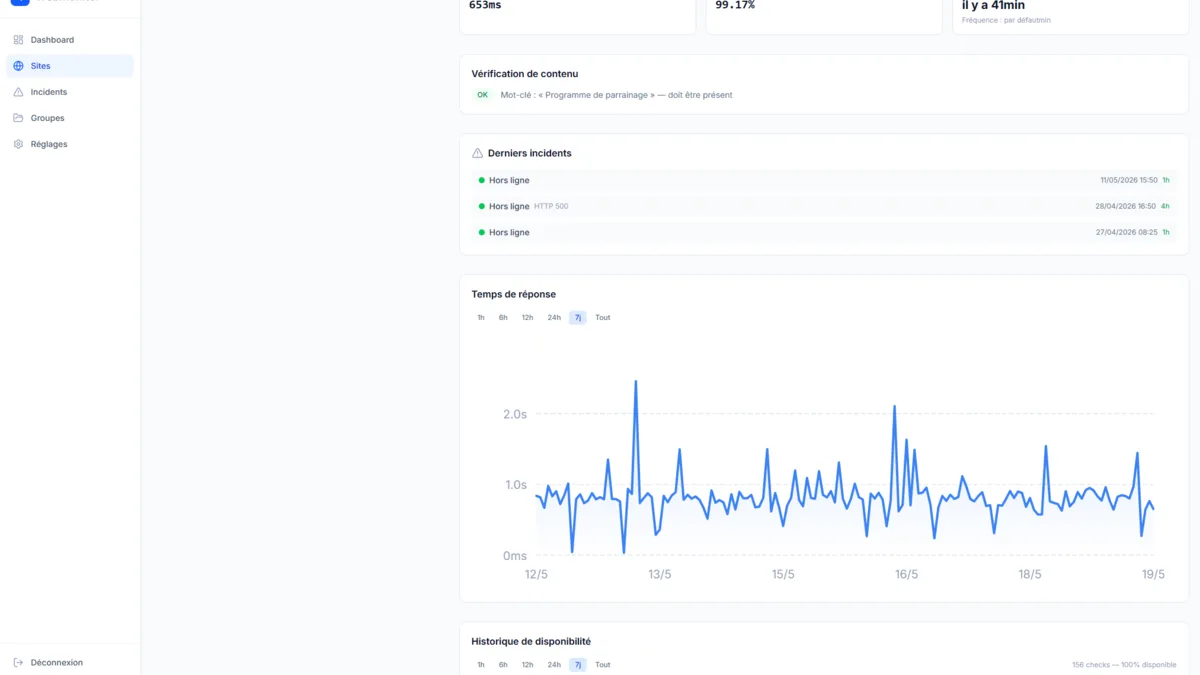Click the Incidents warning triangle icon
Image resolution: width=1200 pixels, height=675 pixels.
point(18,92)
